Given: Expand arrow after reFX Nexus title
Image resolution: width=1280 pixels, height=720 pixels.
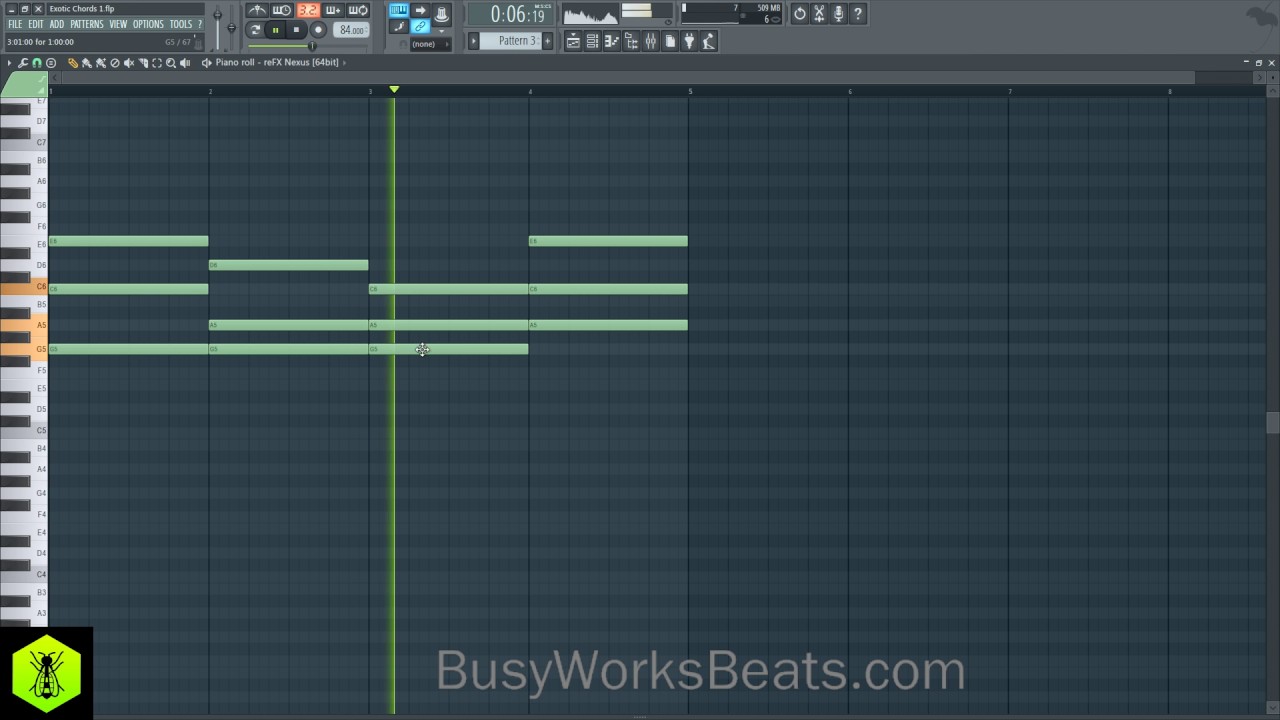Looking at the screenshot, I should (344, 62).
